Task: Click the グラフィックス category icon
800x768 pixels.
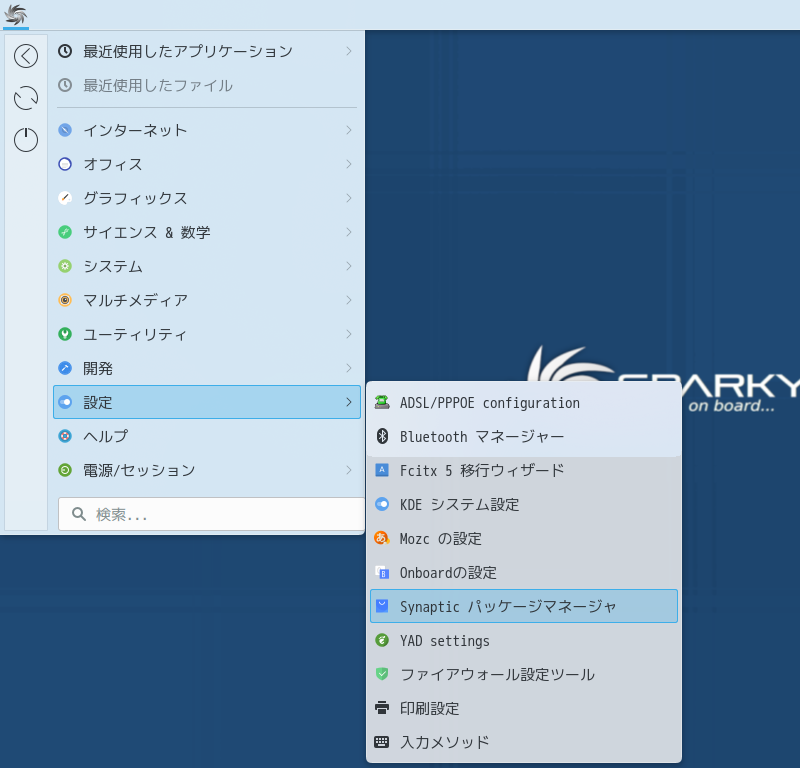Action: pos(65,198)
